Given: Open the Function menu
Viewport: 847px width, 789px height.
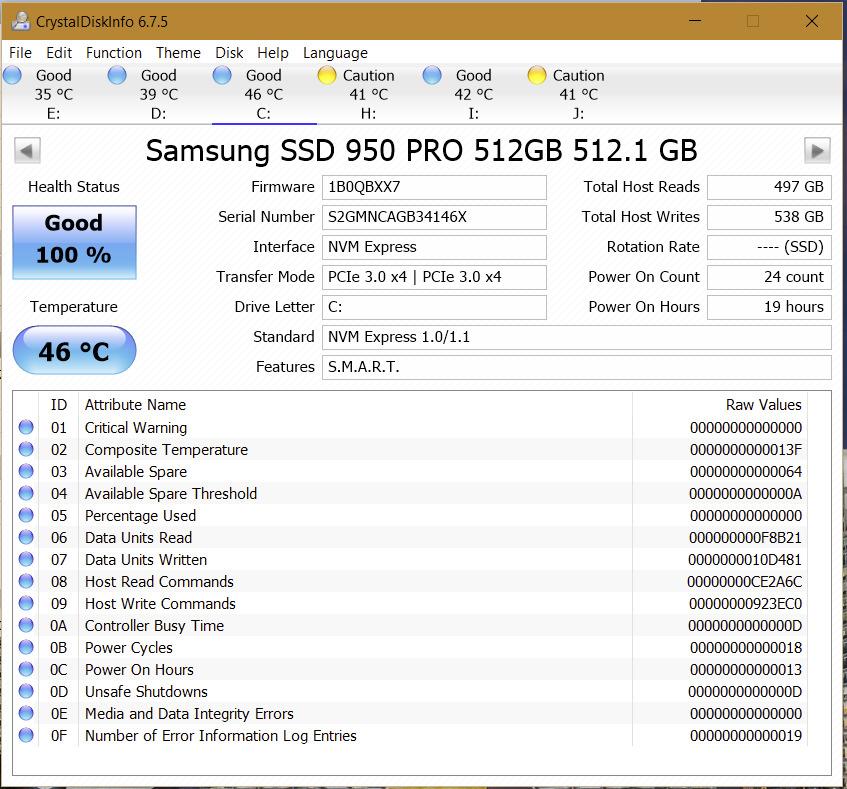Looking at the screenshot, I should coord(113,53).
